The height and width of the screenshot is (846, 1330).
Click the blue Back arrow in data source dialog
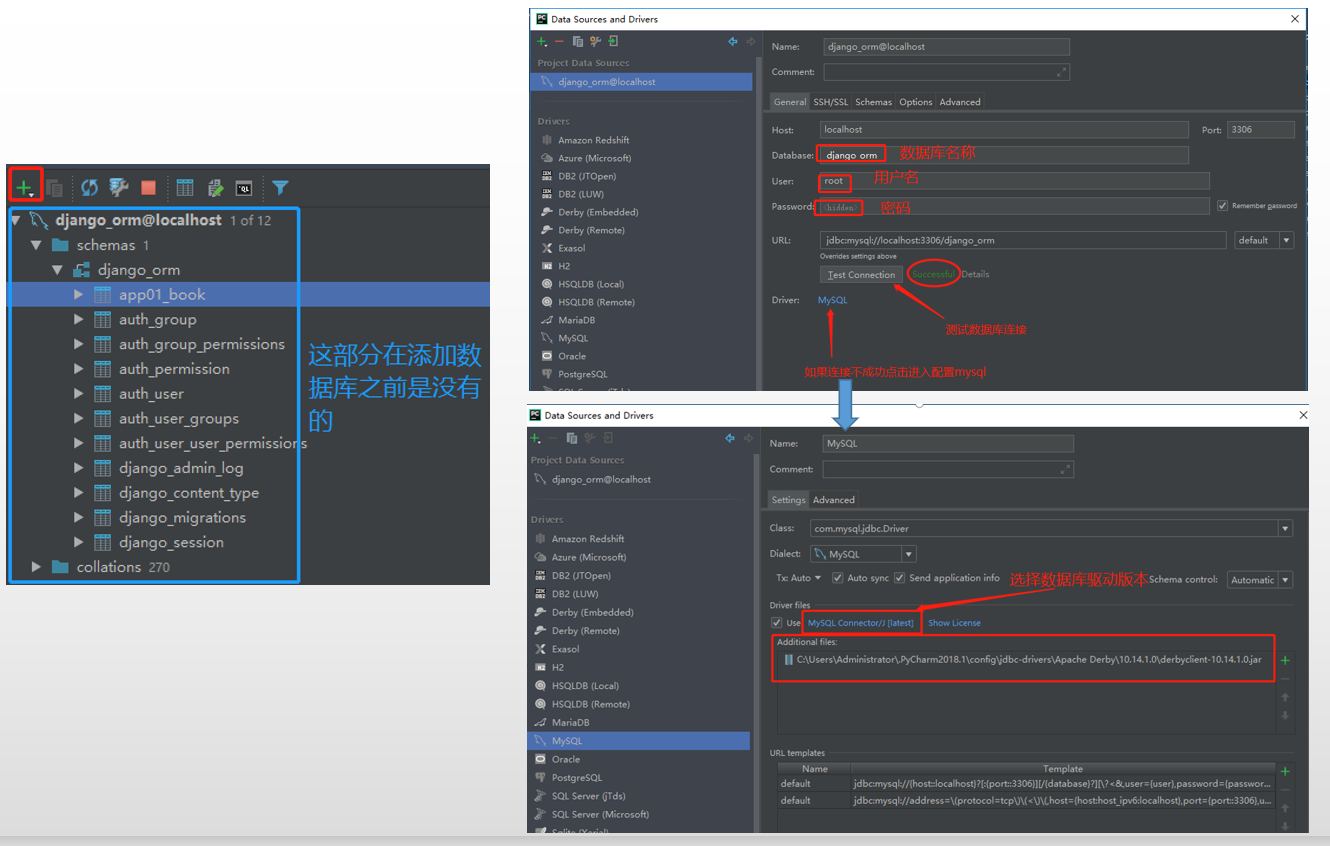[x=733, y=41]
